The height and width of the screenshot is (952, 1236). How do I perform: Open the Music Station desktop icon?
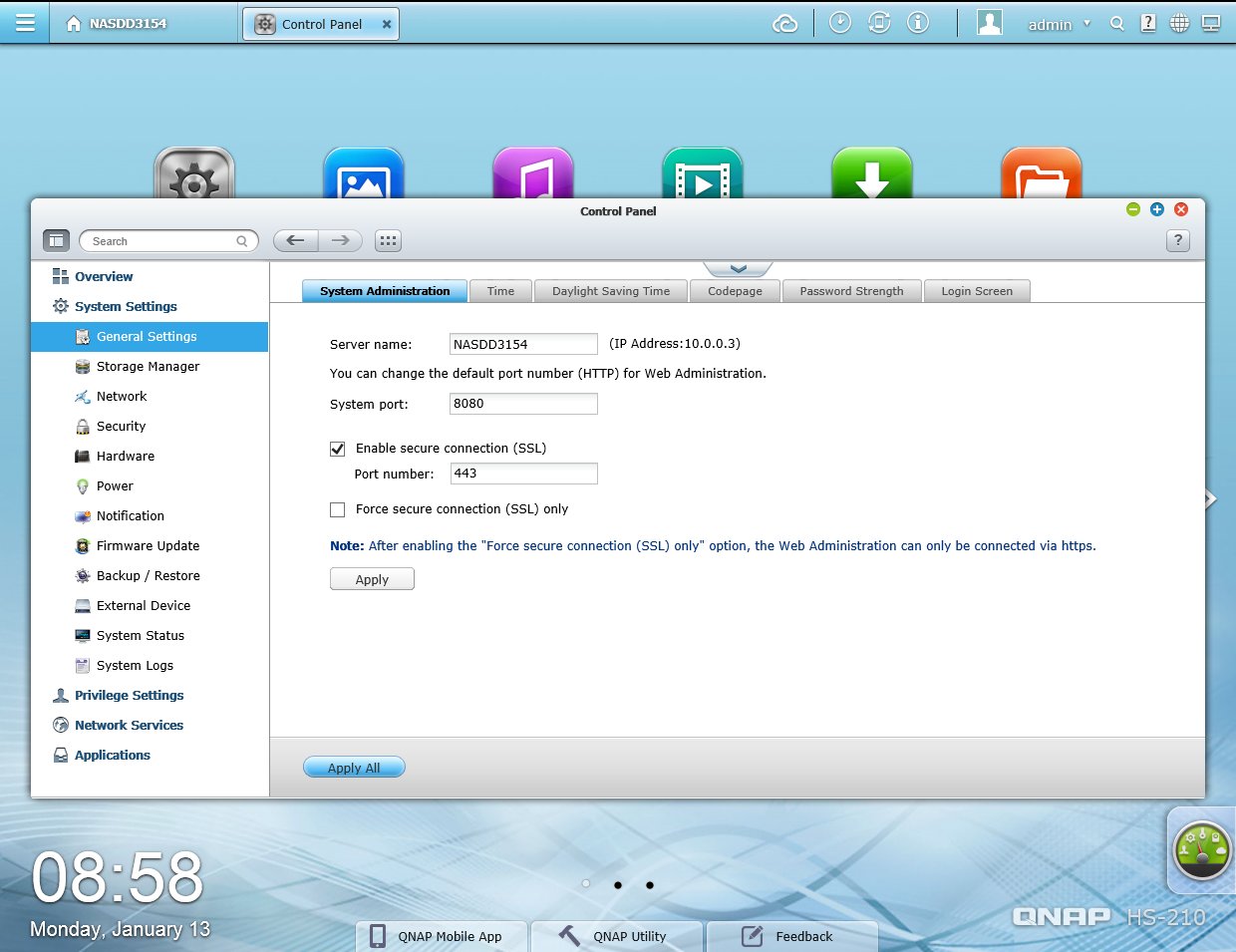coord(533,173)
